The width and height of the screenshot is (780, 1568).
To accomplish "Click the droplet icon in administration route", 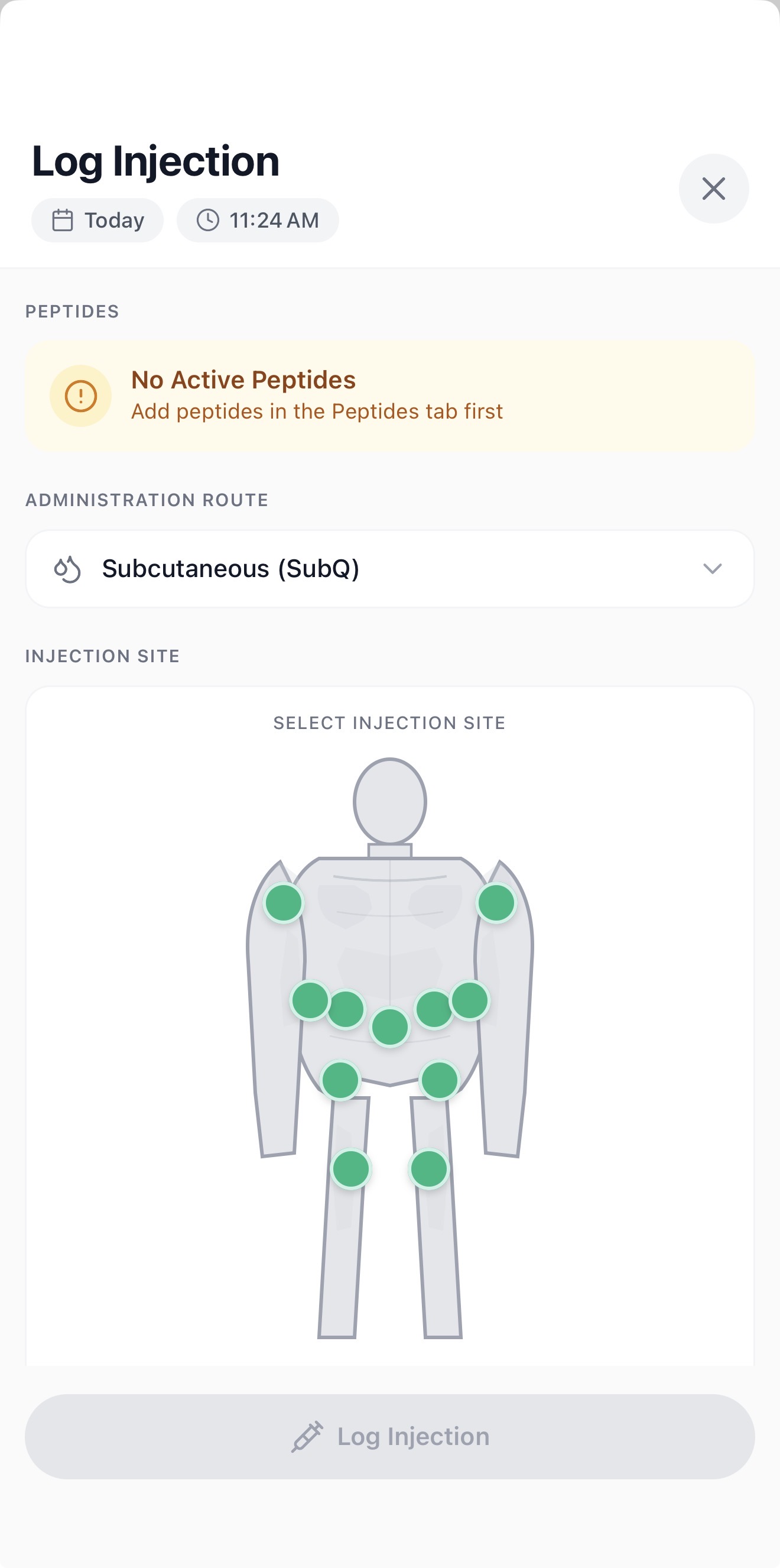I will tap(67, 569).
